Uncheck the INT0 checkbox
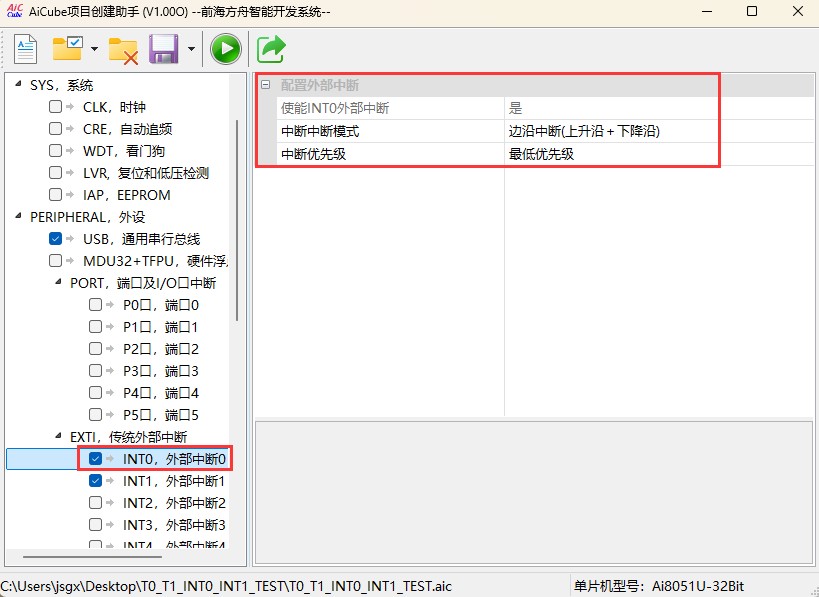 [95, 459]
